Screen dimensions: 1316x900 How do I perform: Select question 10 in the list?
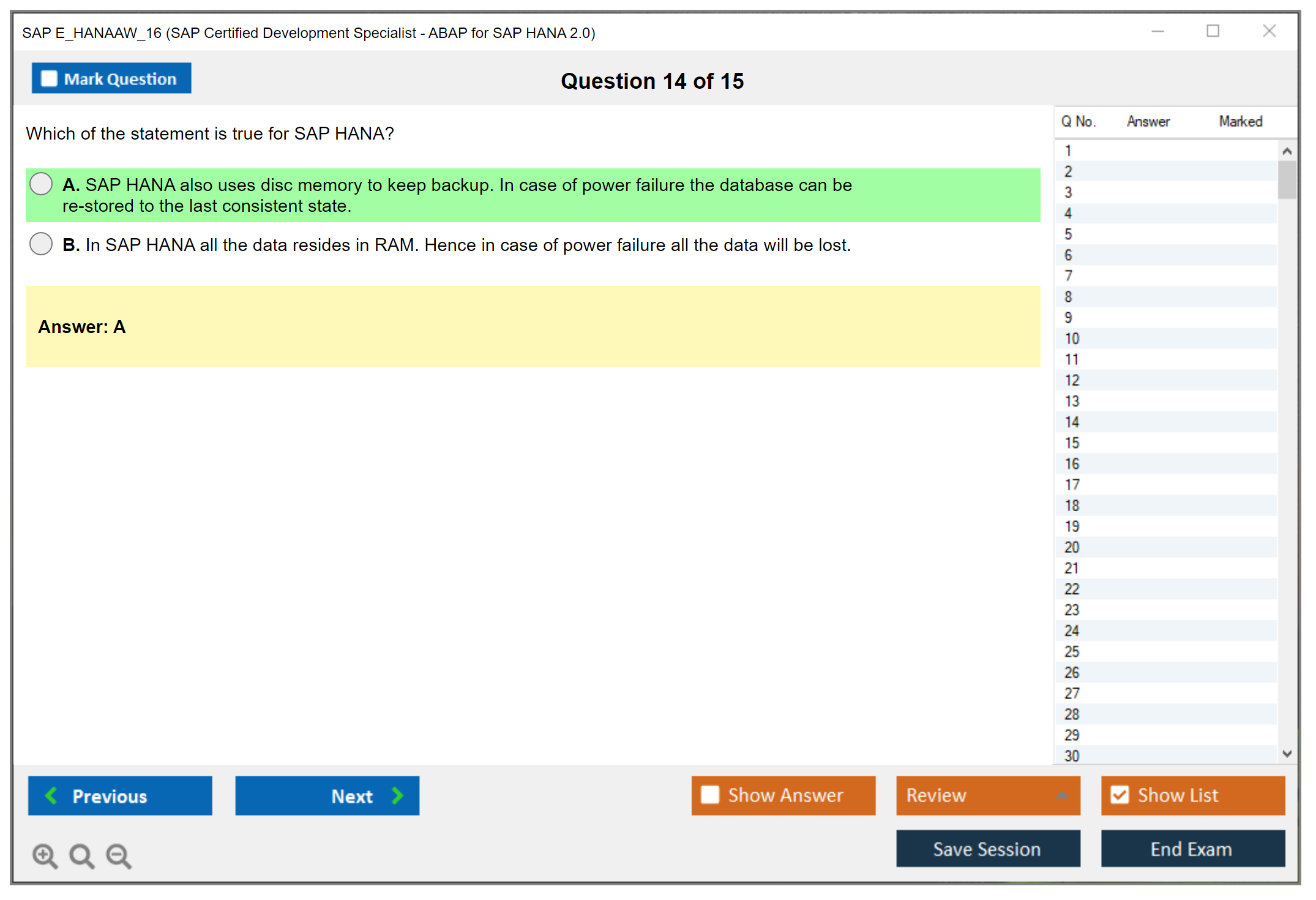(x=1072, y=339)
